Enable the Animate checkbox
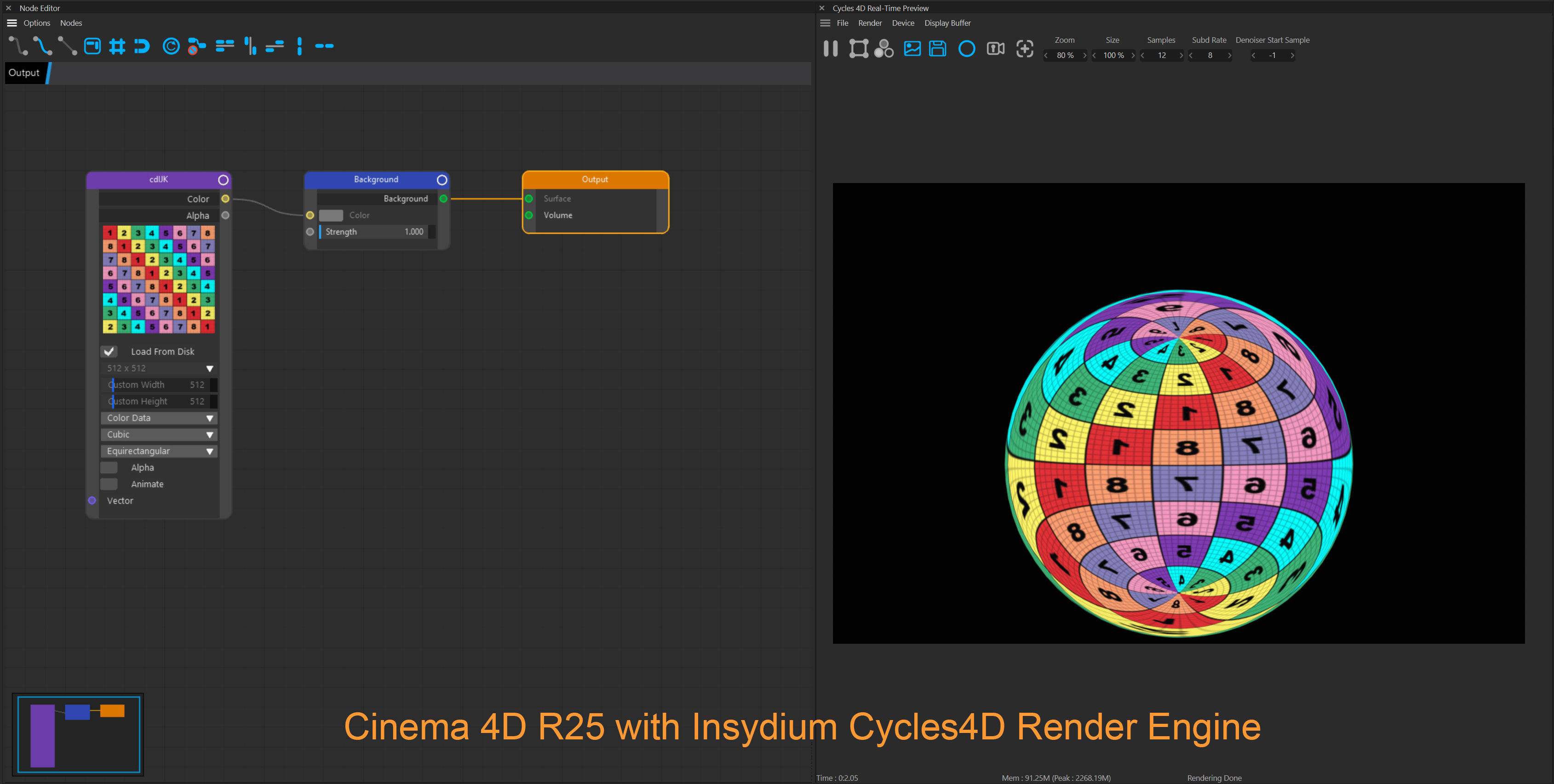This screenshot has height=784, width=1554. tap(109, 484)
